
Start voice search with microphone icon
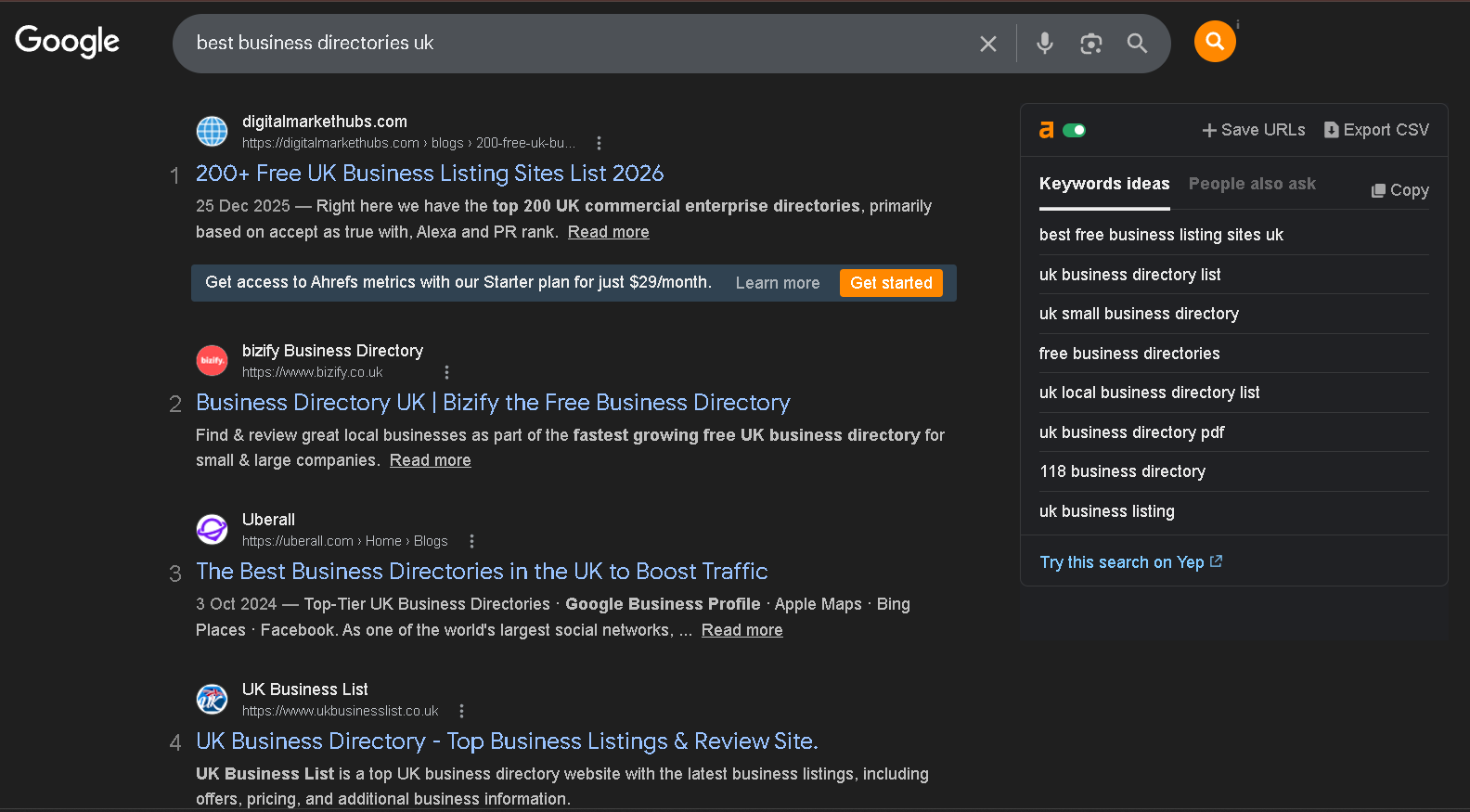tap(1045, 43)
